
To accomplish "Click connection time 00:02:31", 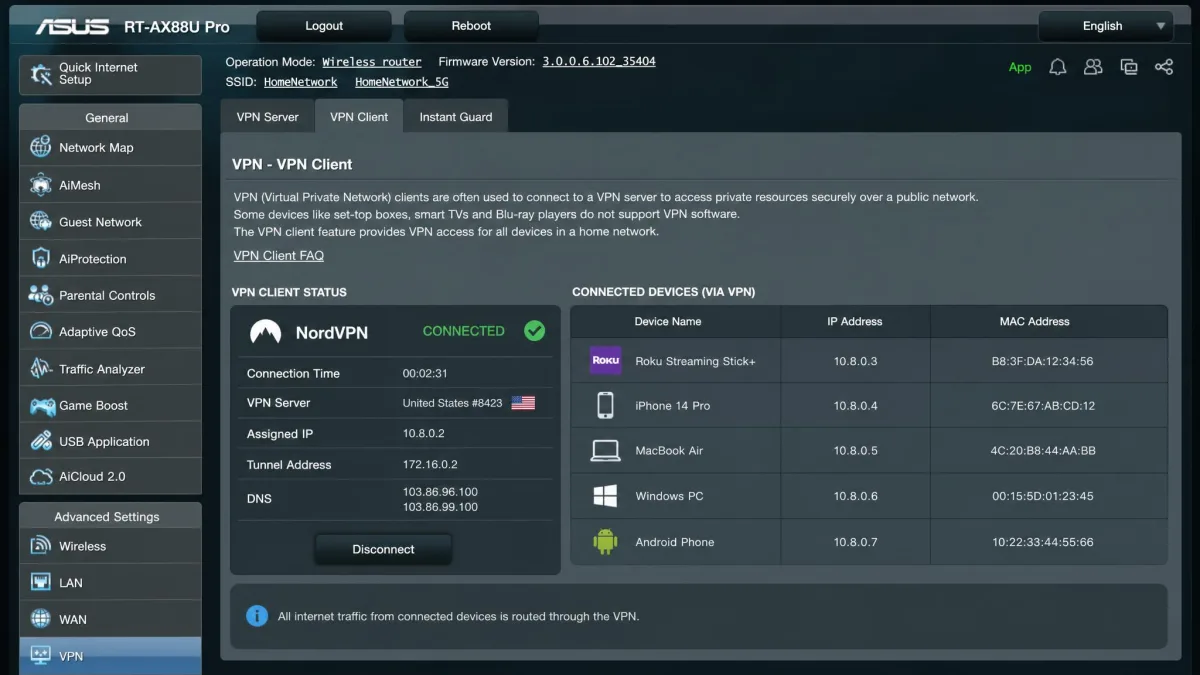I will coord(425,373).
